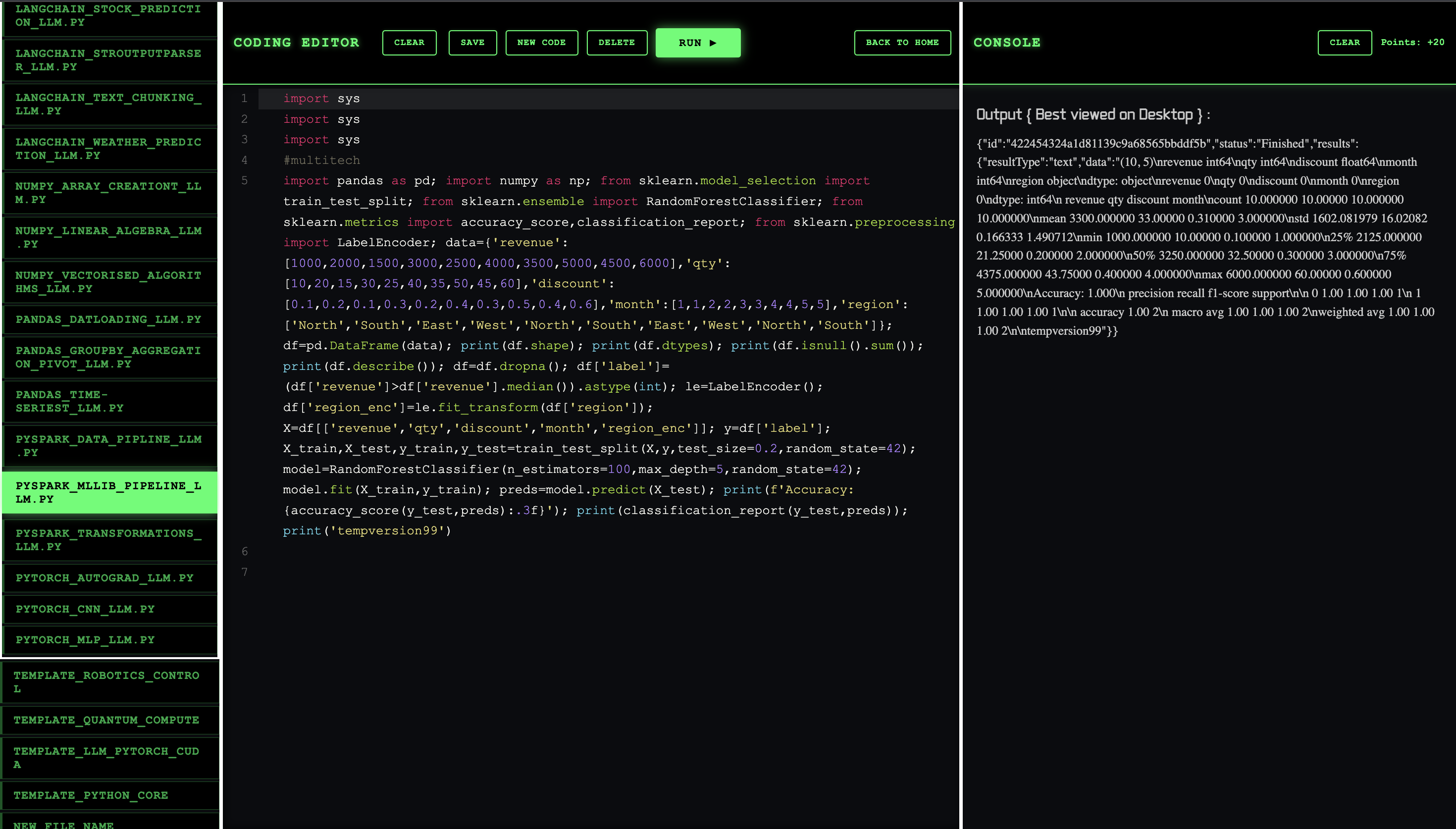Click the CODING EDITOR heading
This screenshot has width=1456, height=829.
(x=297, y=43)
